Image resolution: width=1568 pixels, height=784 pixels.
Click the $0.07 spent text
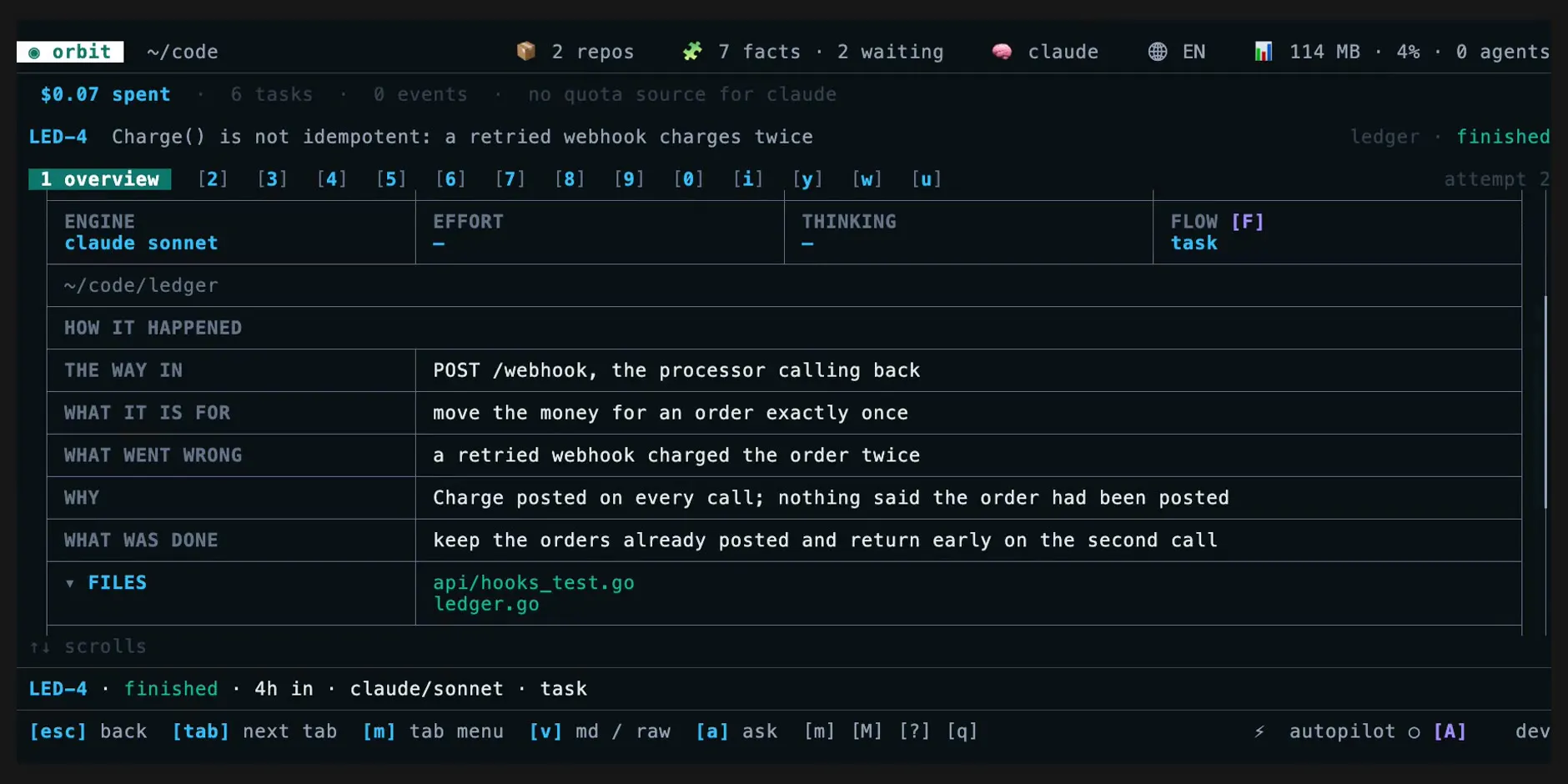(x=105, y=94)
